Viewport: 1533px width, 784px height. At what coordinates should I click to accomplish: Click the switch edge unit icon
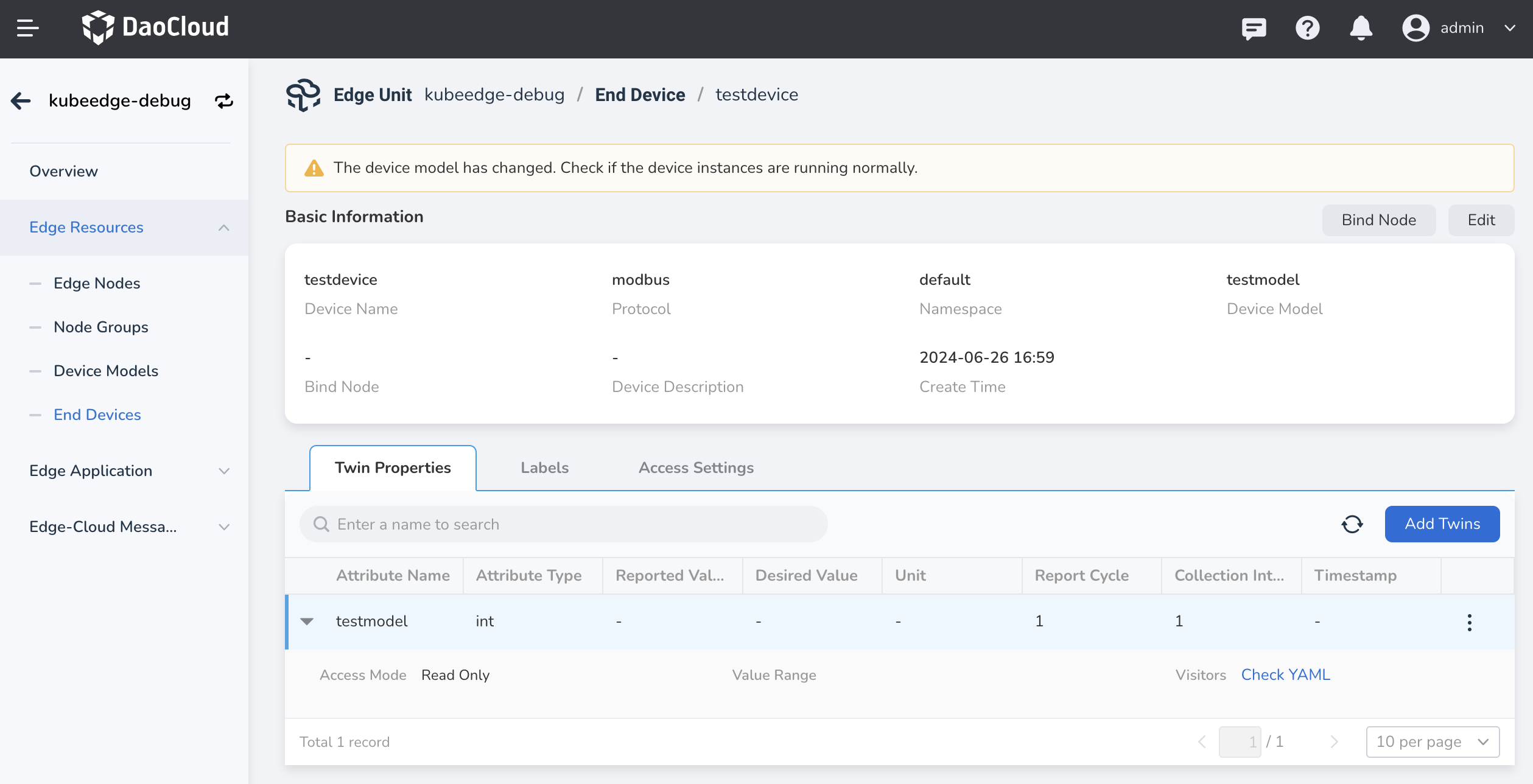[224, 101]
